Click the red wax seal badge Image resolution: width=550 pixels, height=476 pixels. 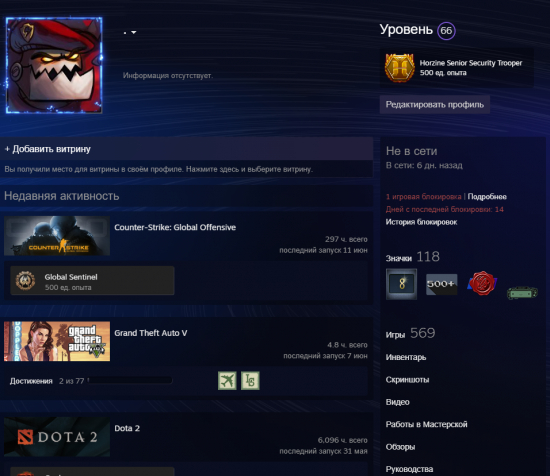click(x=482, y=283)
